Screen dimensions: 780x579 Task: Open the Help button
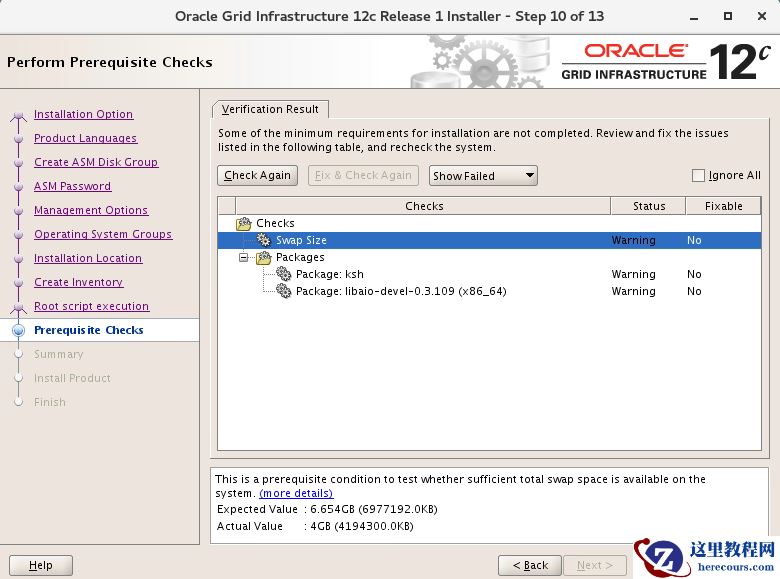coord(41,566)
